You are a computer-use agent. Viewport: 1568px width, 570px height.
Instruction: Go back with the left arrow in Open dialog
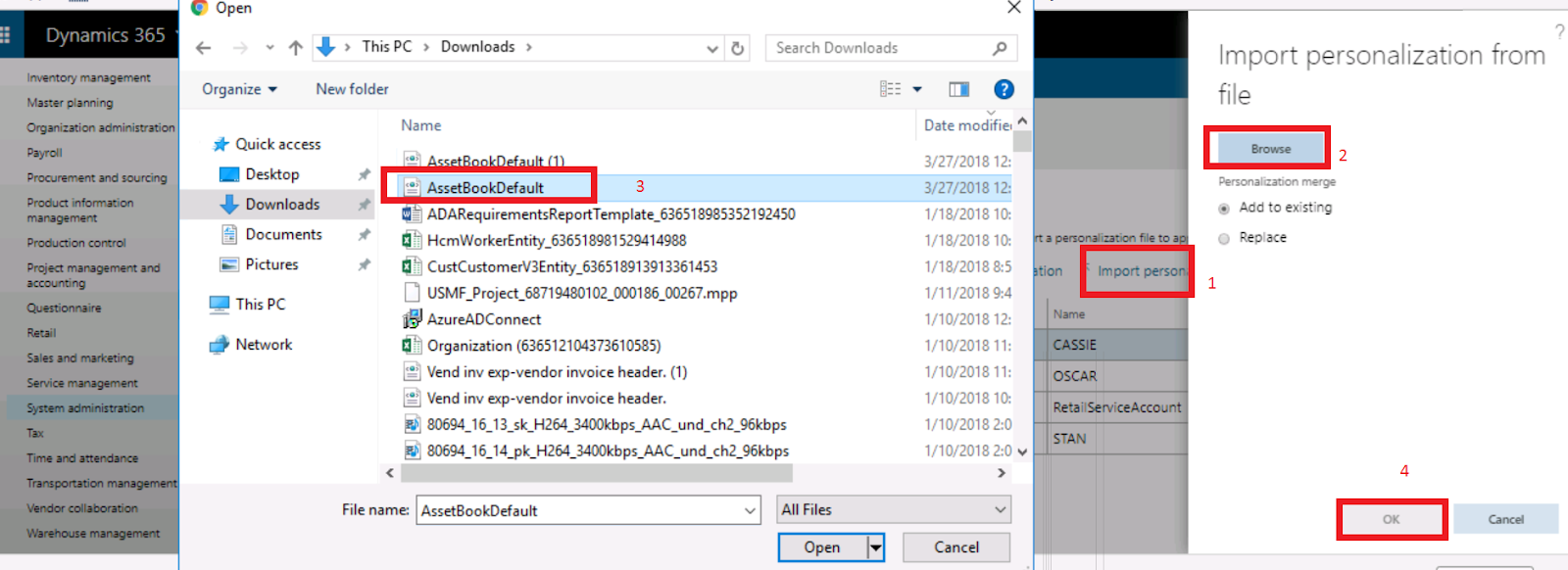click(x=203, y=48)
